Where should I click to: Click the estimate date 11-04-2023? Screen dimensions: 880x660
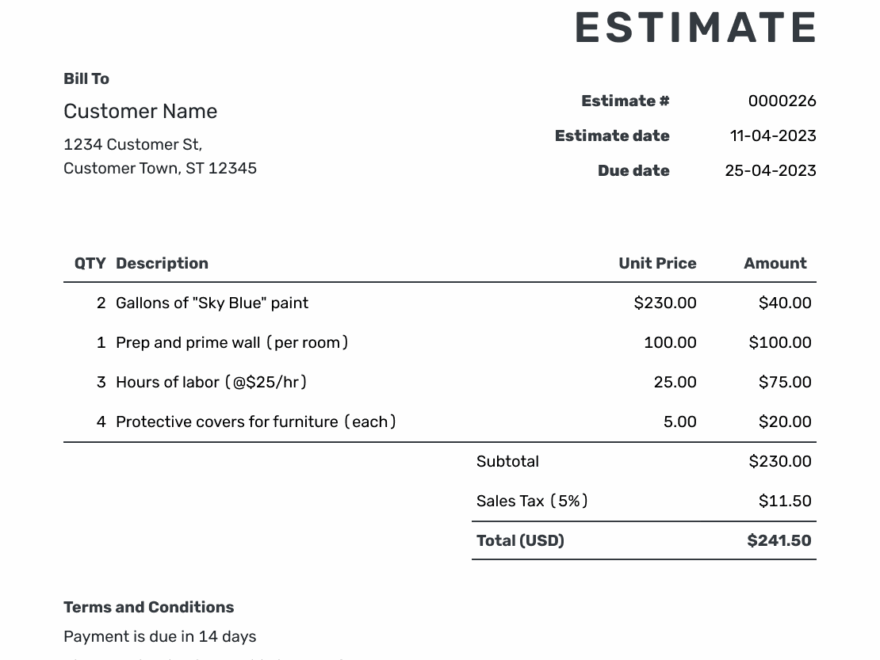pos(773,136)
